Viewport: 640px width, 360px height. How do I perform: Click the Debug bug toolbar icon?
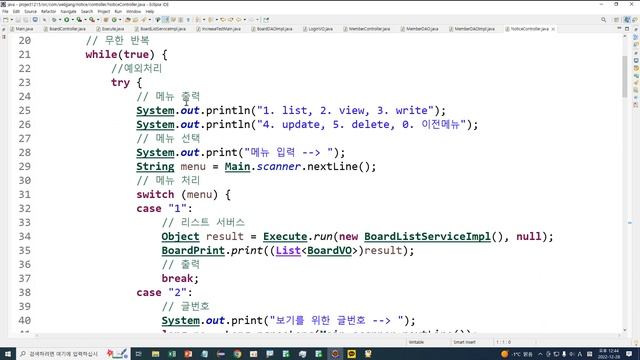(53, 20)
